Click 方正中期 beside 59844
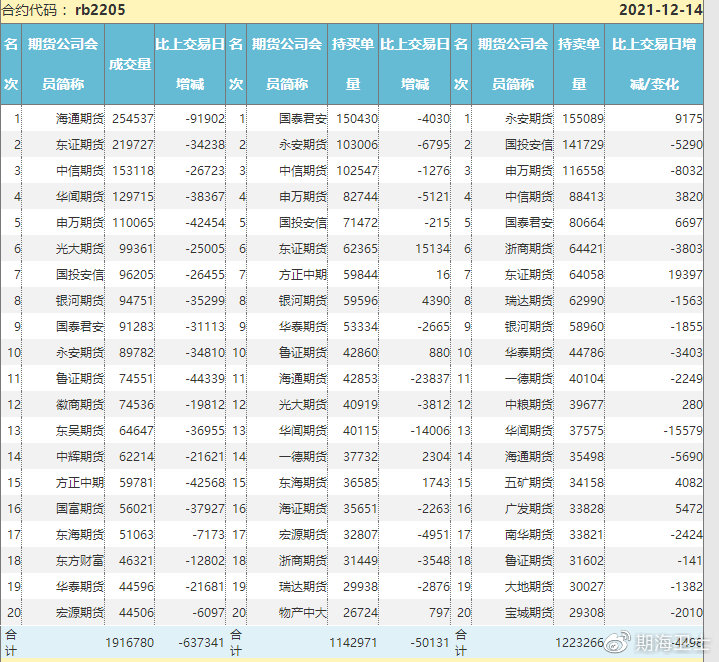This screenshot has height=662, width=719. point(303,275)
